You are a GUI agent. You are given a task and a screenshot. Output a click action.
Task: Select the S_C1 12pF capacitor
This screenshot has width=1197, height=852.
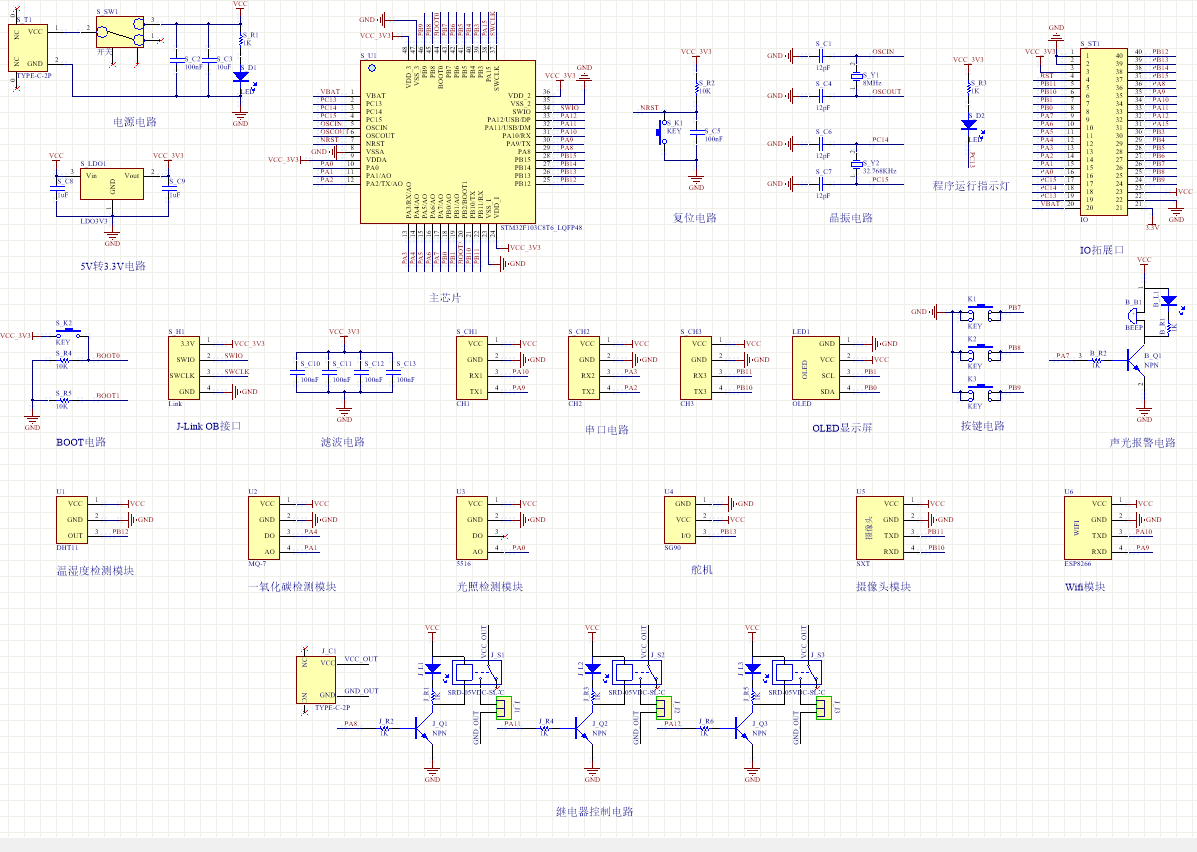click(x=822, y=56)
